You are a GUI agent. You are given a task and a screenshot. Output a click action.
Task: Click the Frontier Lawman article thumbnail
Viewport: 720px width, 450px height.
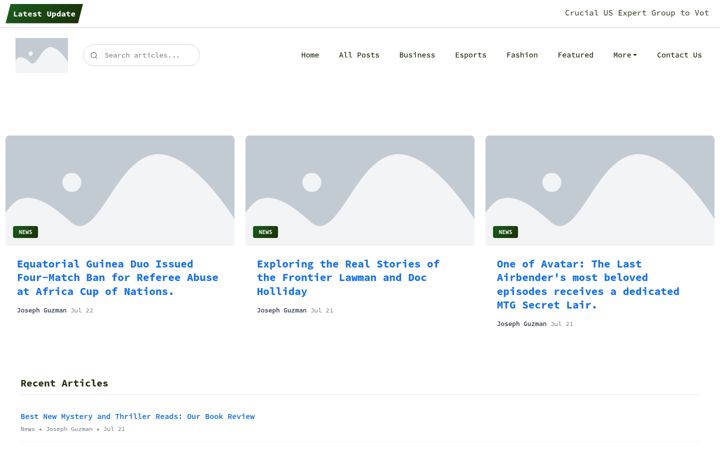pyautogui.click(x=360, y=190)
